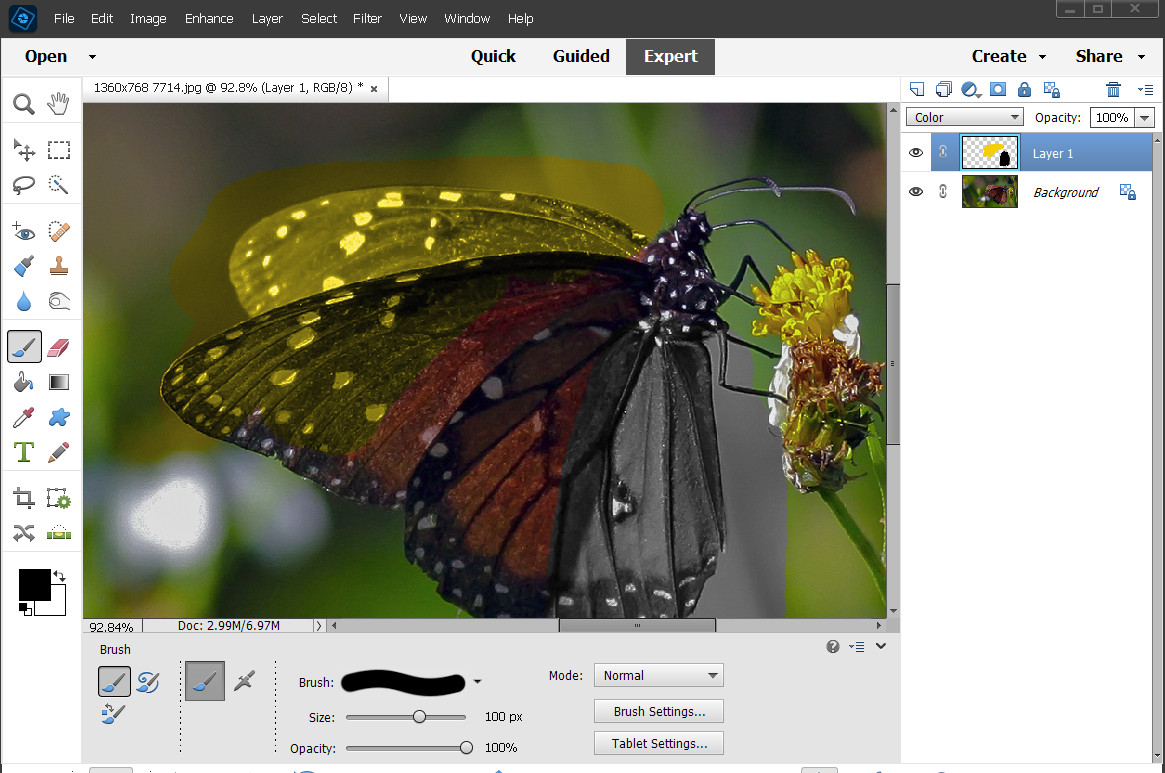Select the Crop tool
1165x773 pixels.
click(24, 497)
